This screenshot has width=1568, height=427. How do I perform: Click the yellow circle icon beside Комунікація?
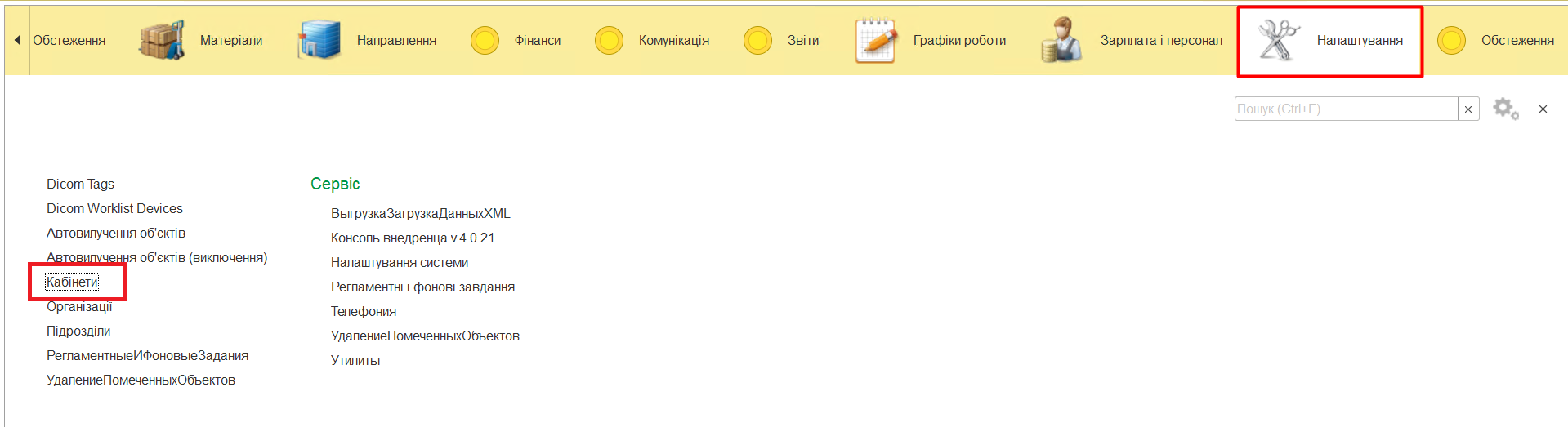tap(609, 40)
